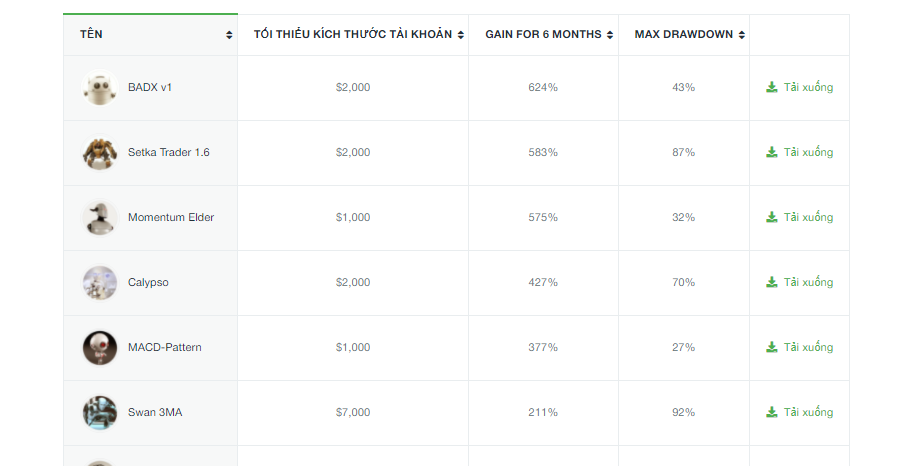922x466 pixels.
Task: Select the Setka Trader 1.6 name
Action: tap(169, 152)
